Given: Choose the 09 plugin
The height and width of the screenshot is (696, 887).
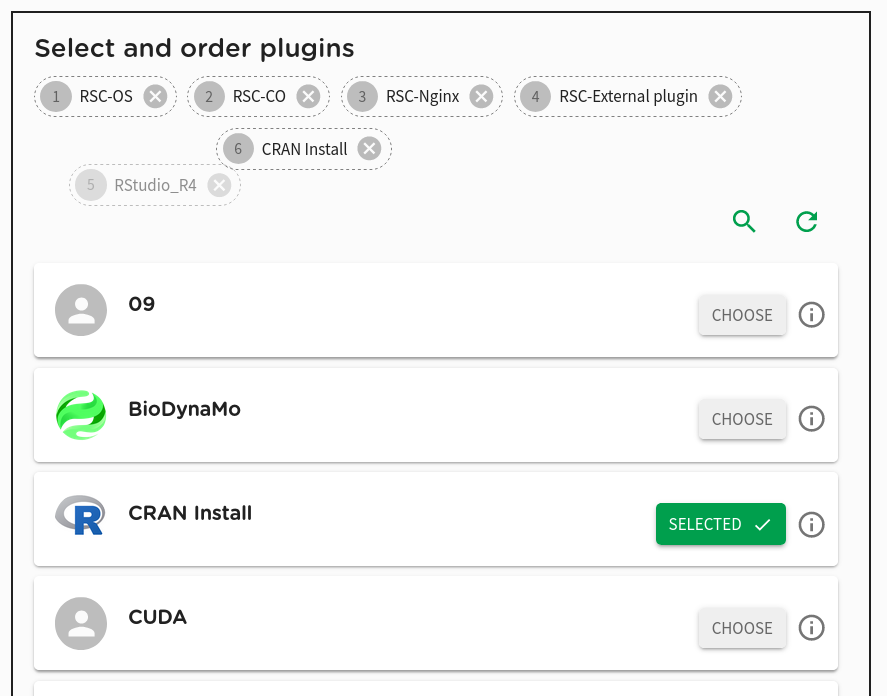Looking at the screenshot, I should (742, 315).
